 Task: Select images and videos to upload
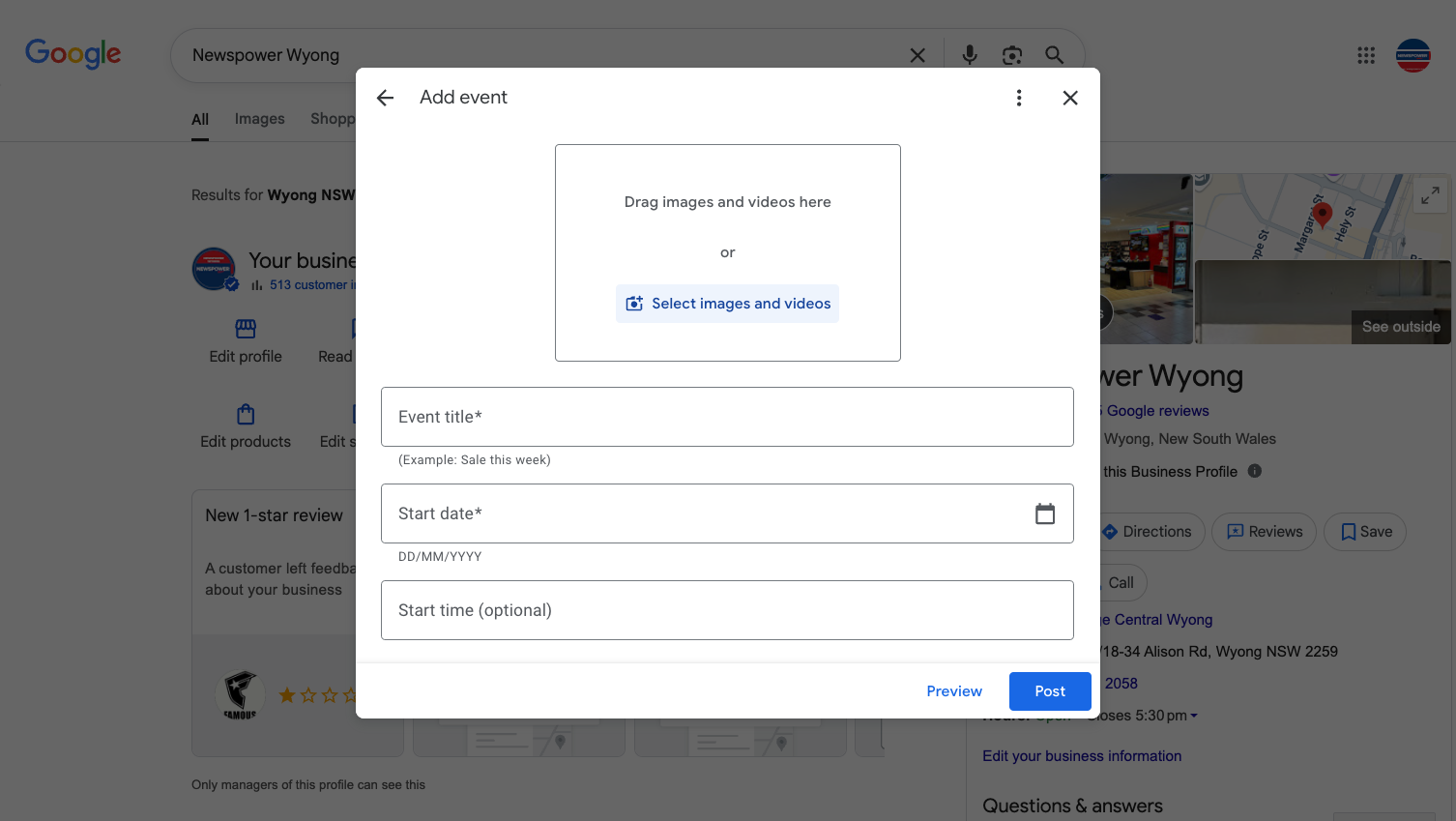pos(727,304)
